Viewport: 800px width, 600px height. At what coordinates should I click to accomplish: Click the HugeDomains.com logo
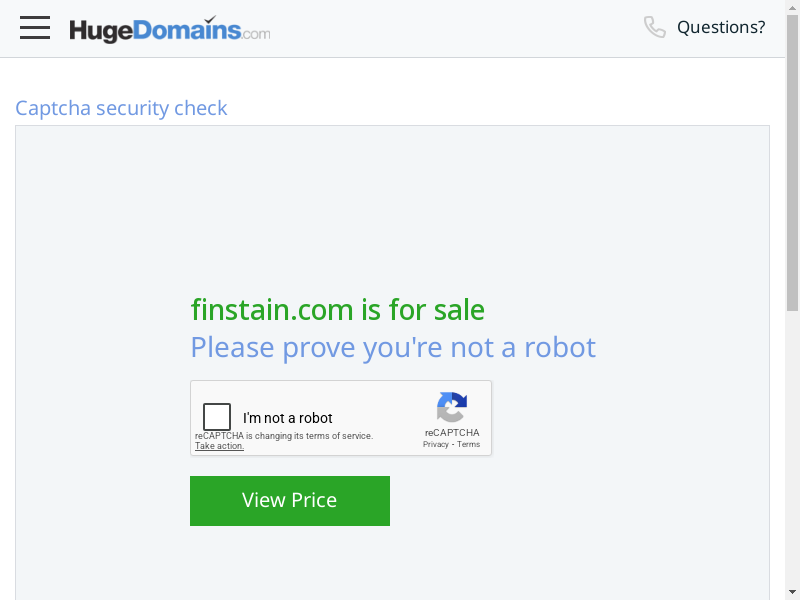coord(169,30)
